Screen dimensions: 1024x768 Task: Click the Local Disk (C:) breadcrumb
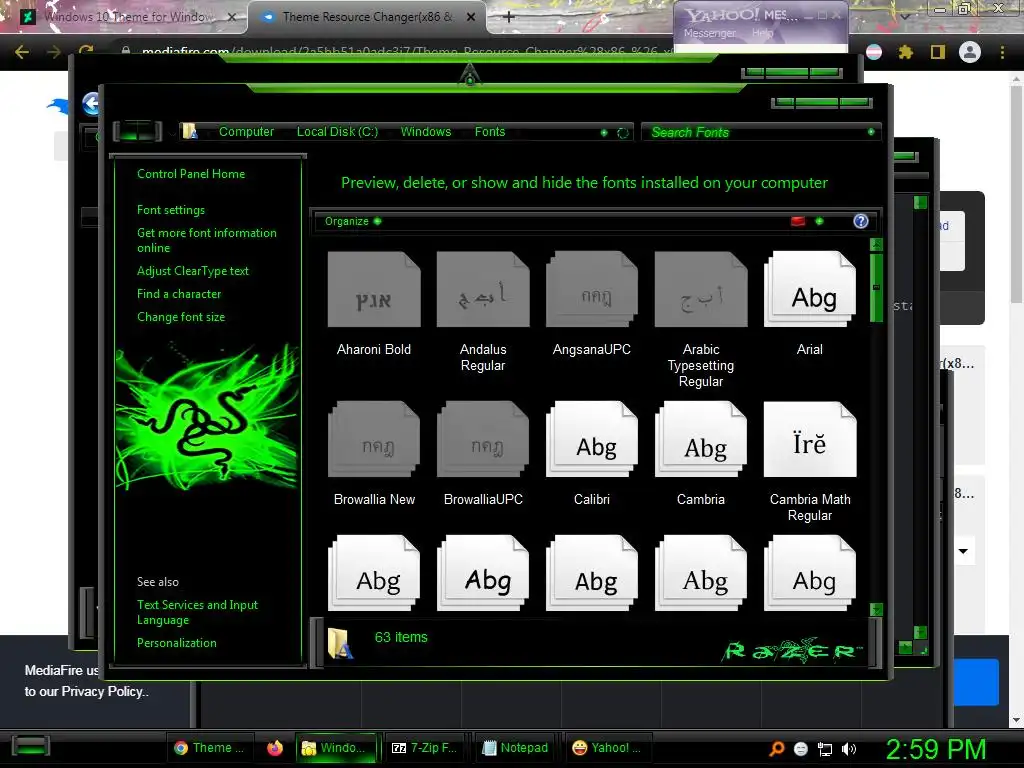(337, 131)
